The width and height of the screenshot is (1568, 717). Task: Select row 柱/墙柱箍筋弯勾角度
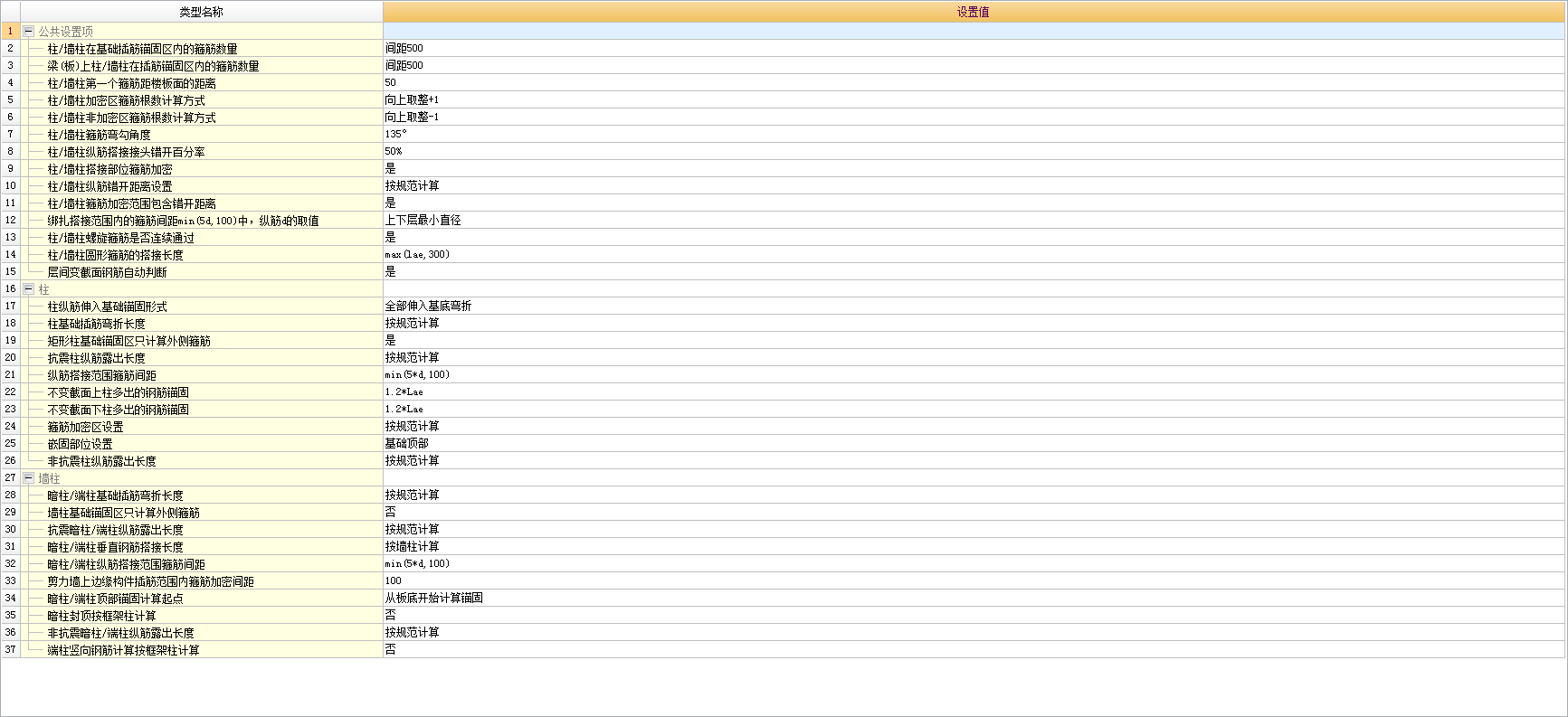pos(99,135)
